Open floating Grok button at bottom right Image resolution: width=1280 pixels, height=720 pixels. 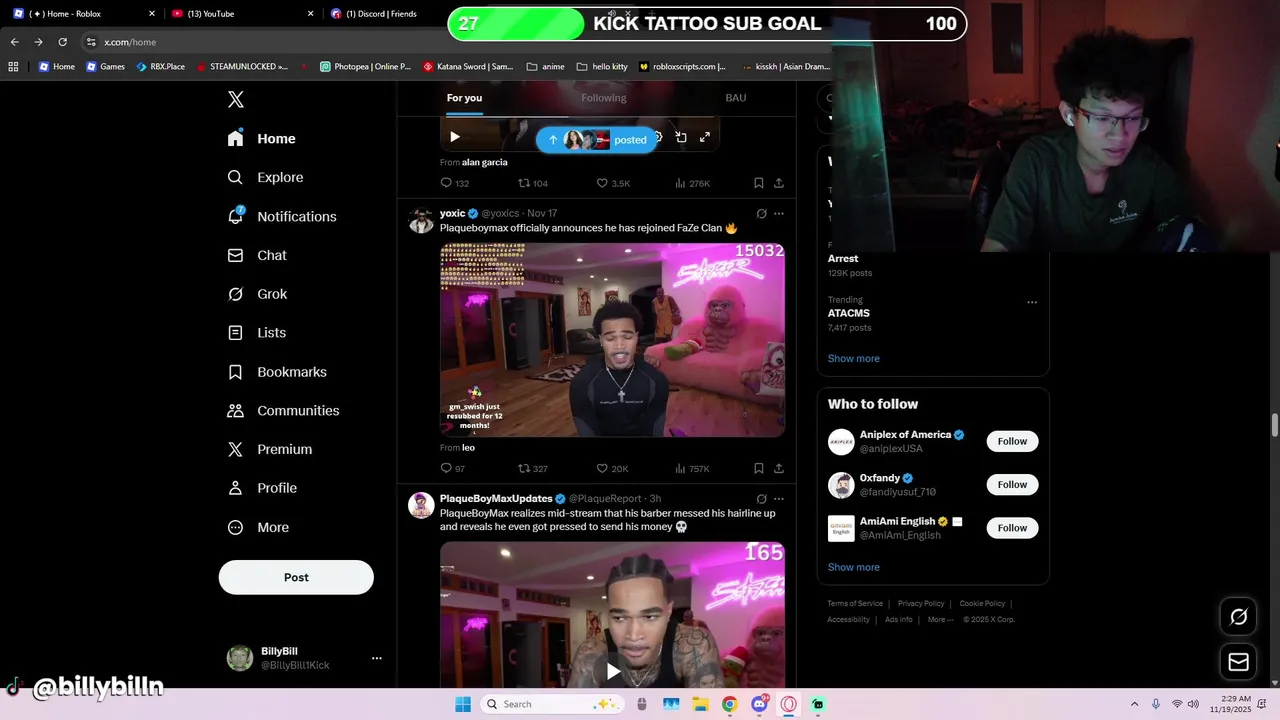point(1238,617)
